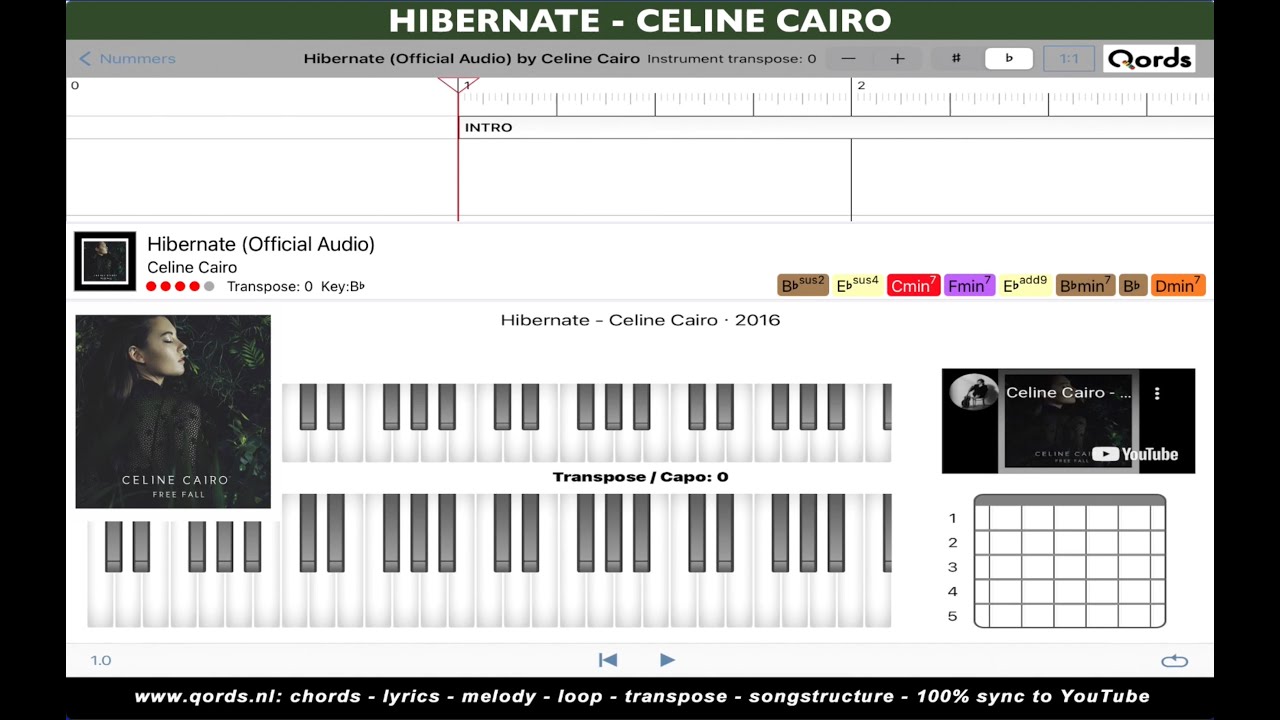
Task: Select the Dmin7 chord chip
Action: [1178, 285]
